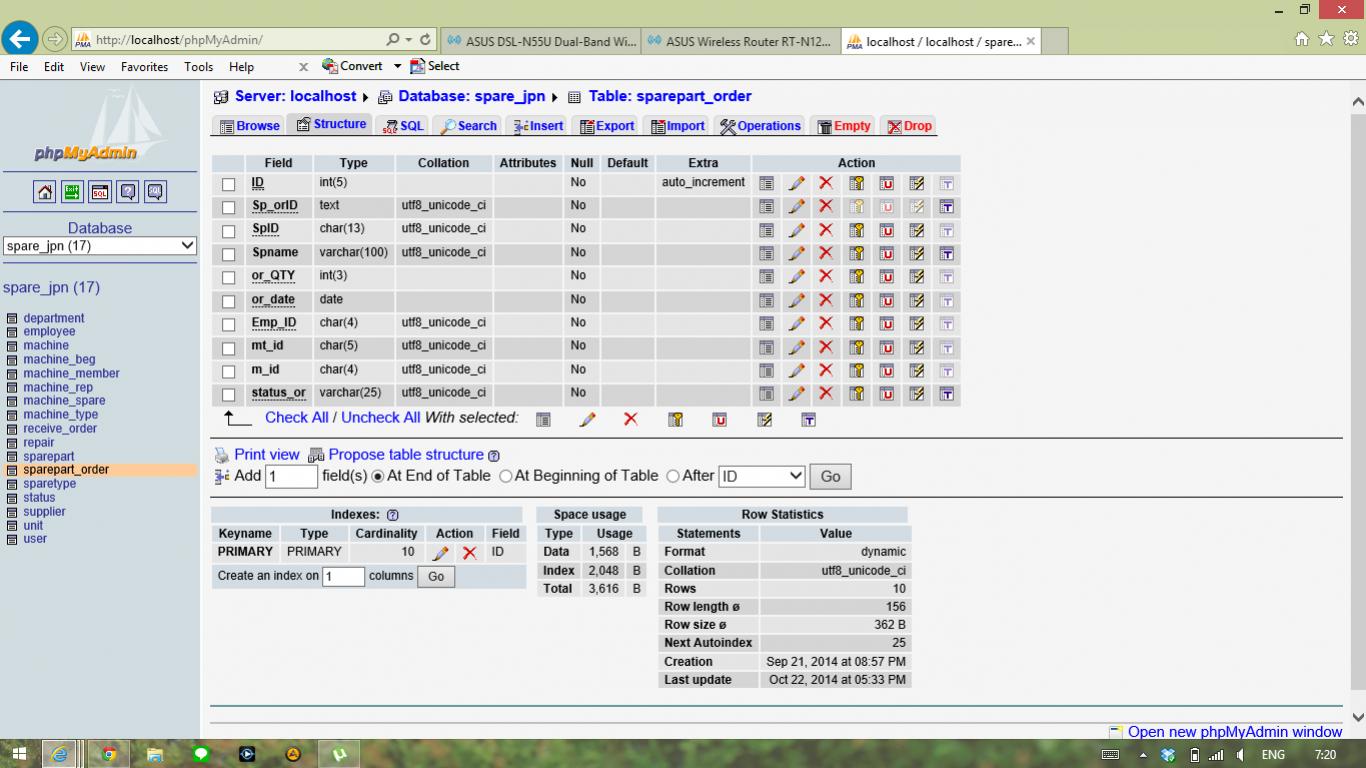Open the Favorites menu

[144, 67]
